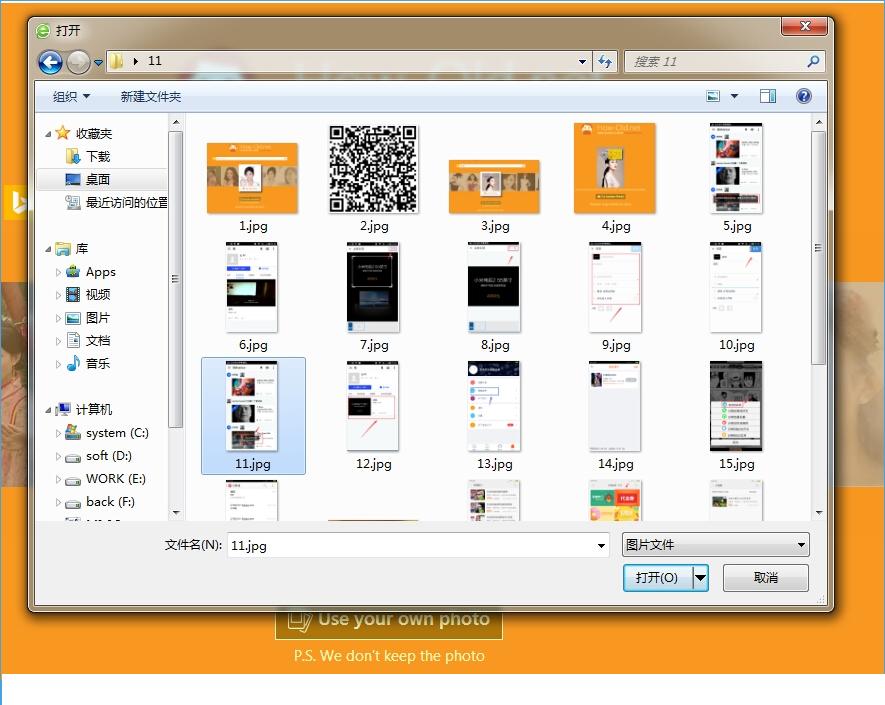
Task: Click the Desktop icon (桌面)
Action: tap(73, 179)
